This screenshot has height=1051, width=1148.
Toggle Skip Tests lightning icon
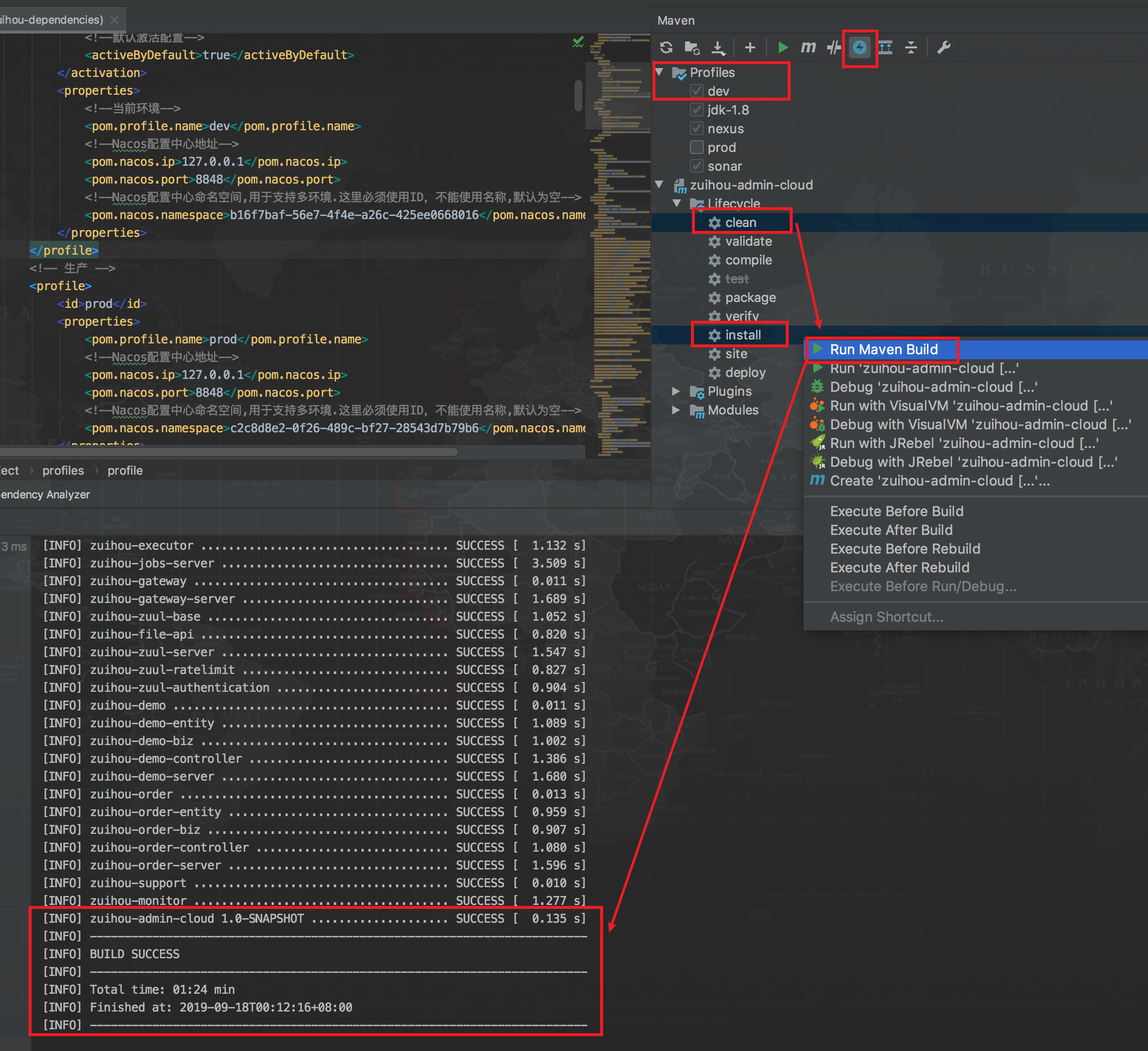pyautogui.click(x=859, y=47)
